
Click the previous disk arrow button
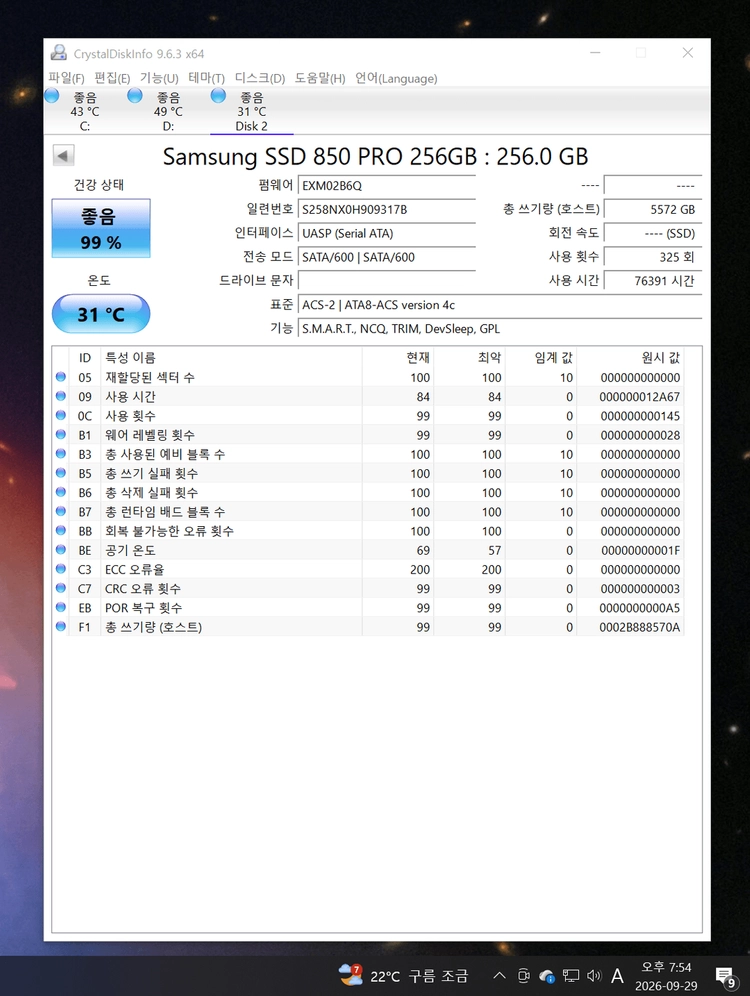(63, 155)
